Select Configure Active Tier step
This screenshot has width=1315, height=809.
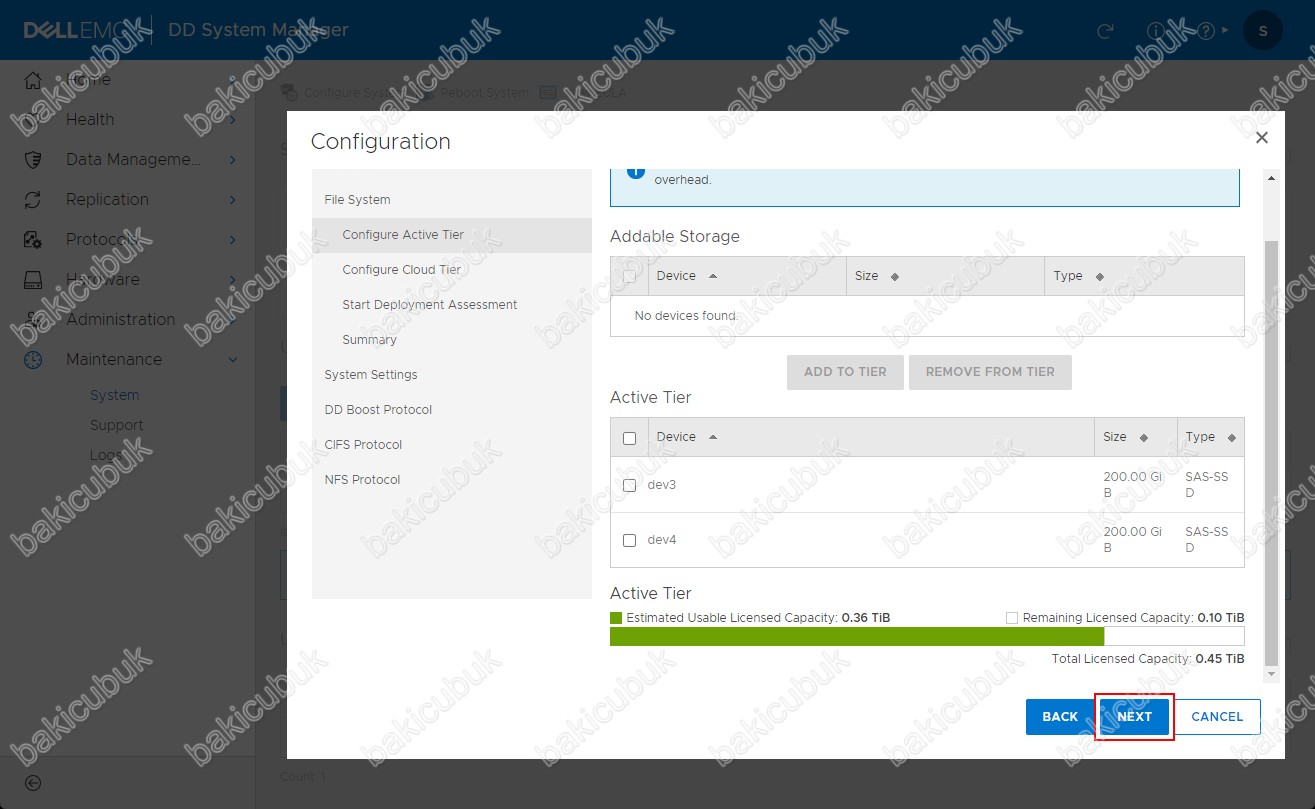pyautogui.click(x=452, y=235)
